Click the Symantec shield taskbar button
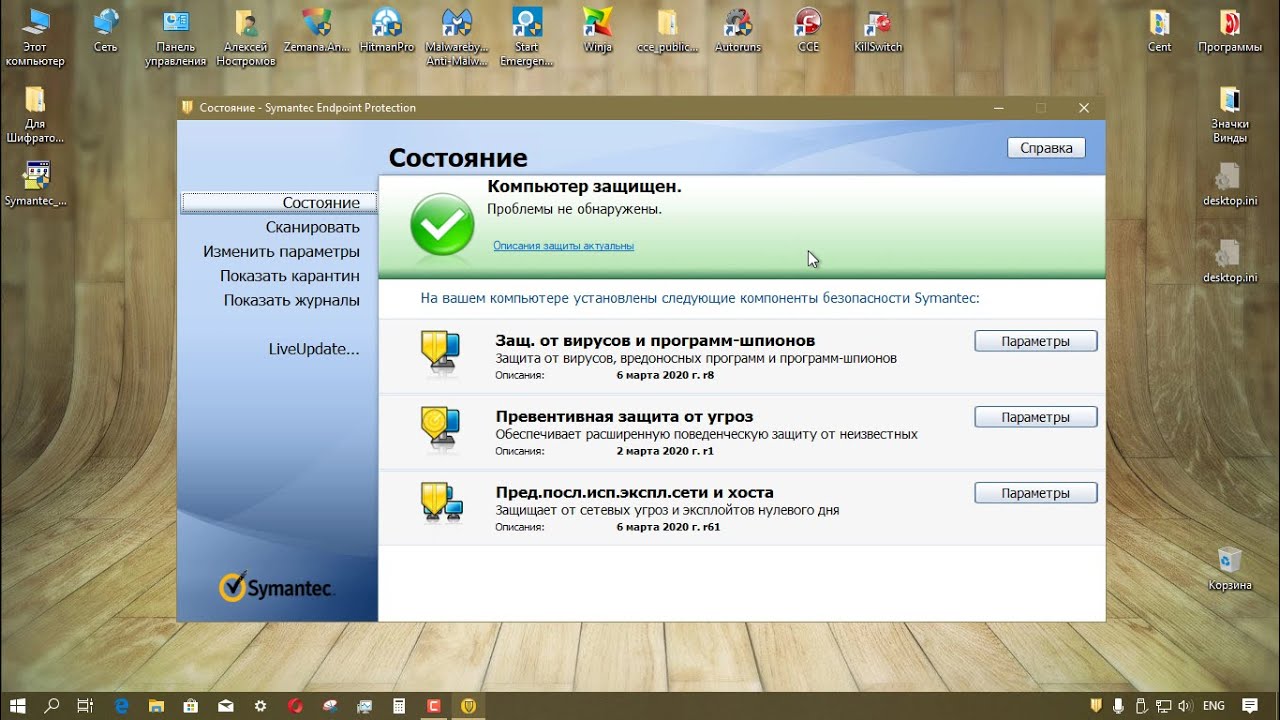 pos(468,705)
